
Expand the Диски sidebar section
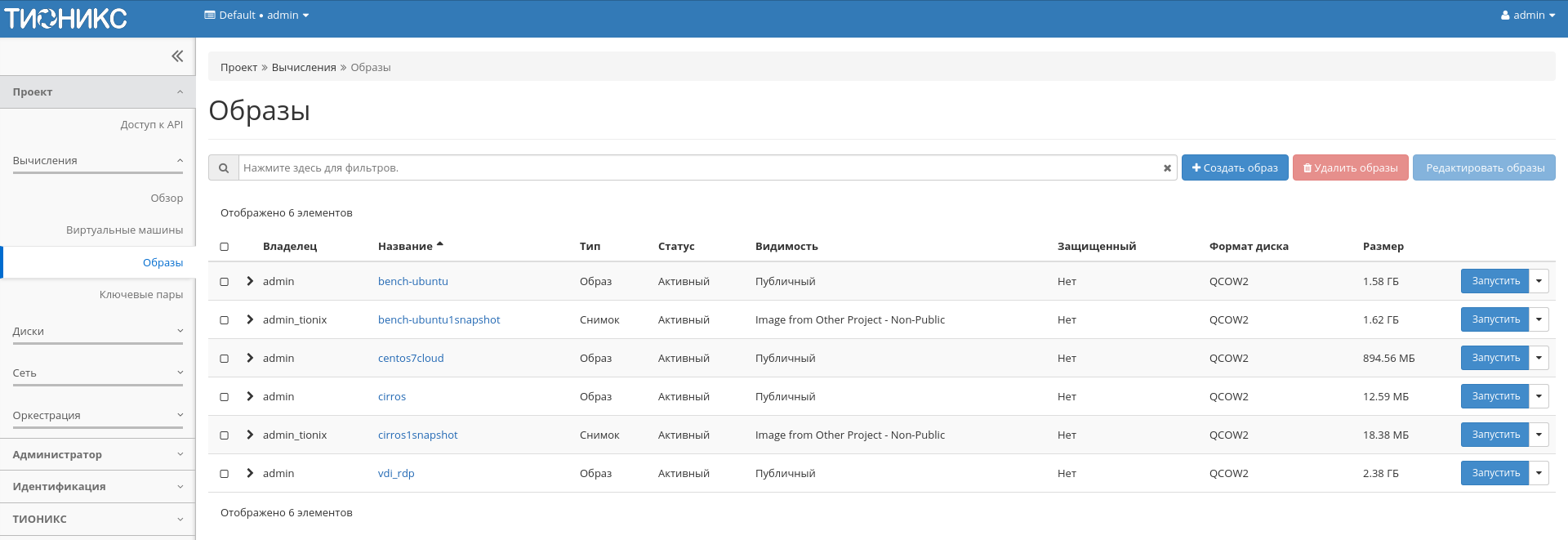coord(97,332)
